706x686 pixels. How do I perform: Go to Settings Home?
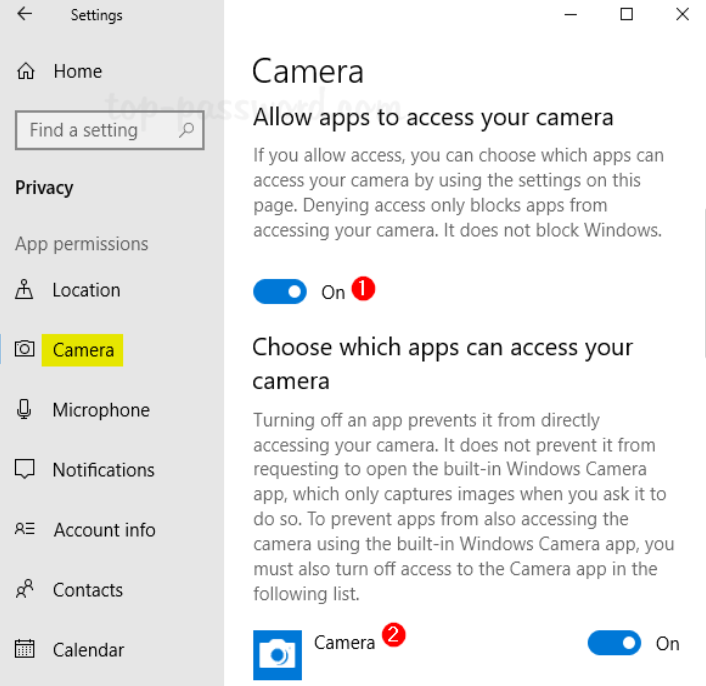77,71
